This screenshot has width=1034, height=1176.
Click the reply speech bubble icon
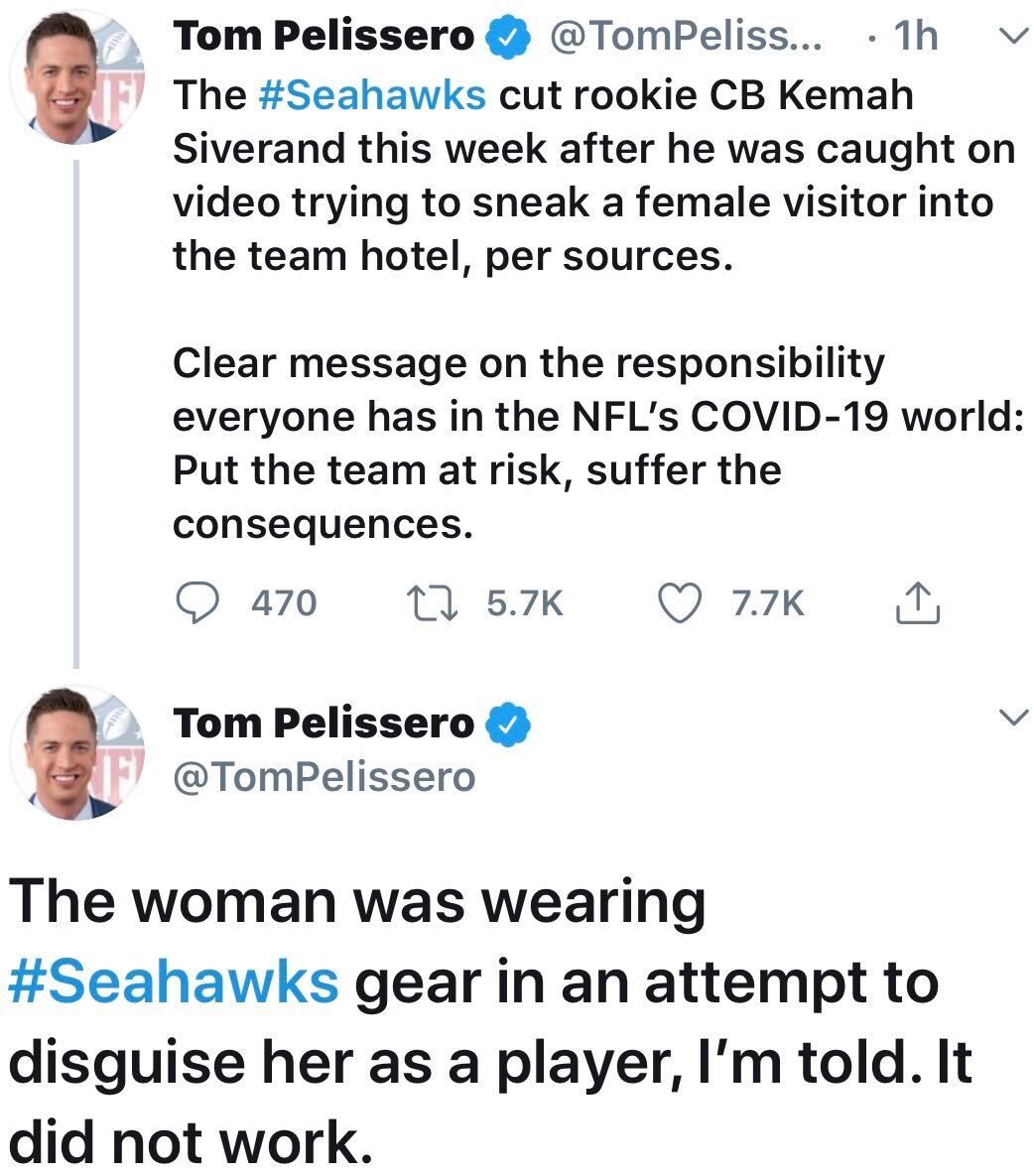pos(196,601)
